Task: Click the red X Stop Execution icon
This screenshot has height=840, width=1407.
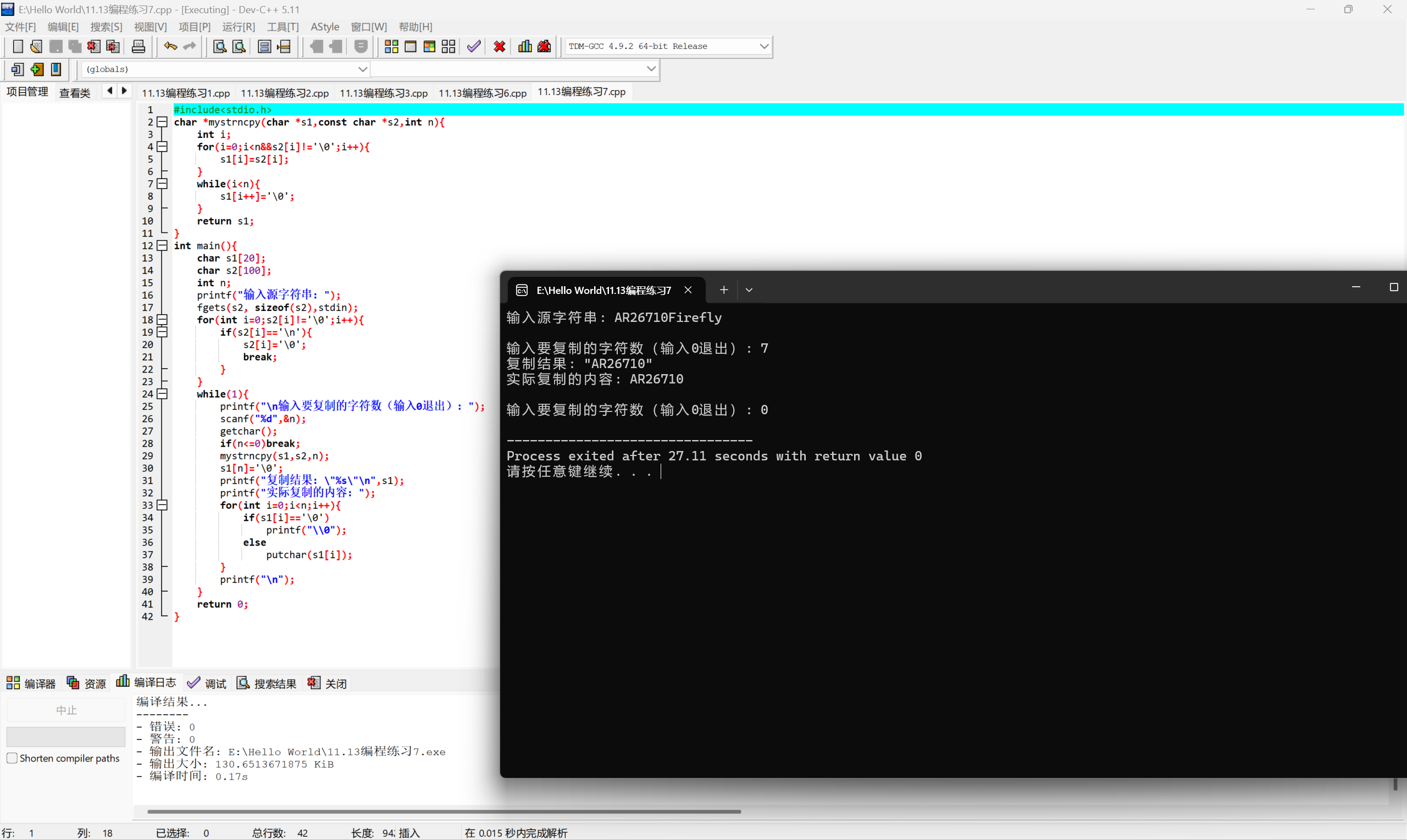Action: pyautogui.click(x=500, y=46)
